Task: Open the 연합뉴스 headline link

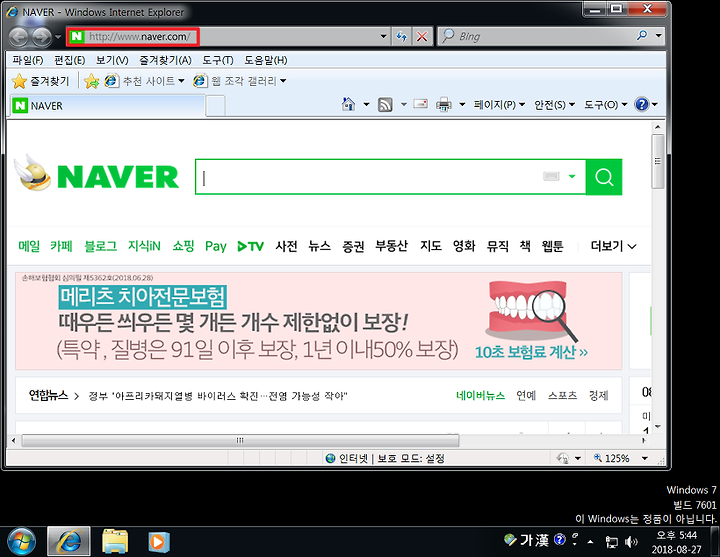Action: [x=217, y=396]
